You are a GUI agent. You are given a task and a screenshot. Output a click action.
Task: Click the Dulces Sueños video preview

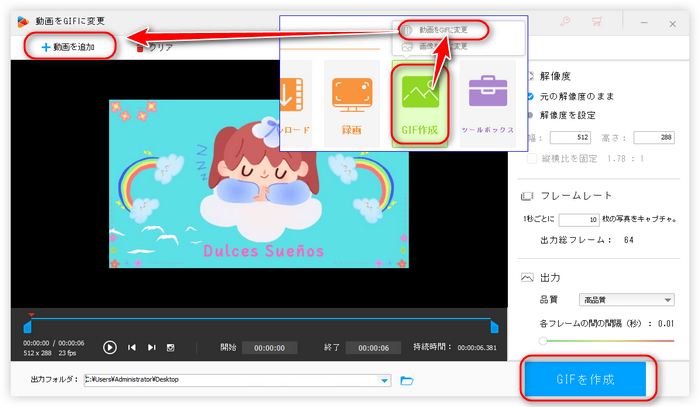pos(259,184)
